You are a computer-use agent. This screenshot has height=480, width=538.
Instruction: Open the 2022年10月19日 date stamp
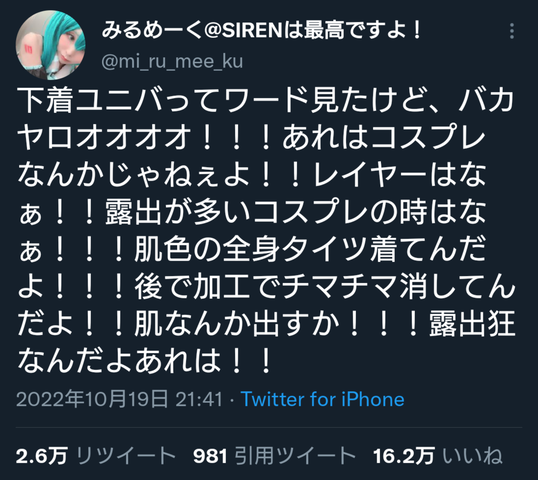point(92,399)
